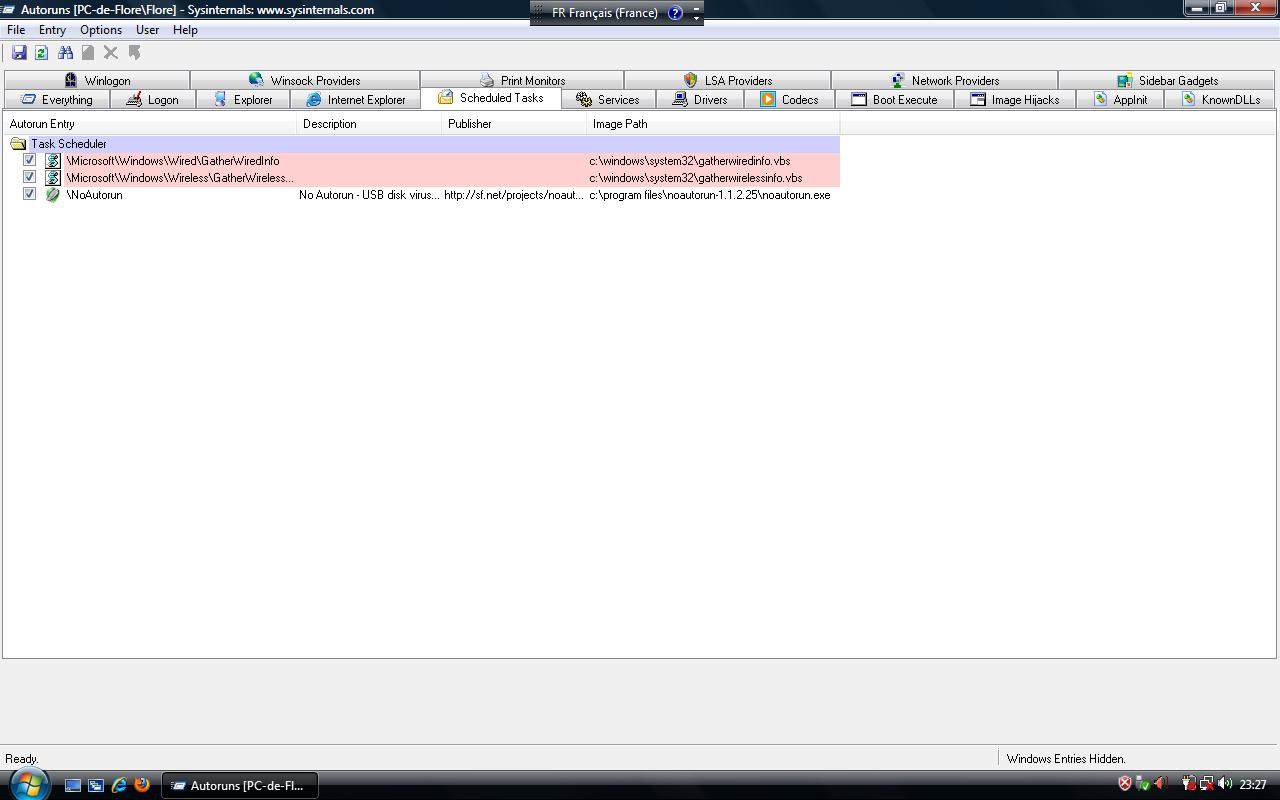Screen dimensions: 1280x800
Task: Click the Windows Entries Hidden status text
Action: click(x=1066, y=759)
